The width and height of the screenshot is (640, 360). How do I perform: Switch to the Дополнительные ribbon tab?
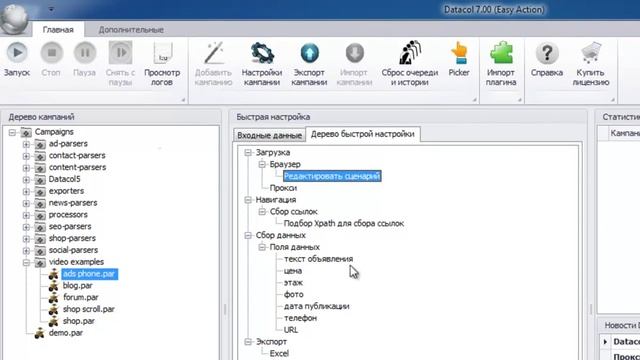click(131, 30)
